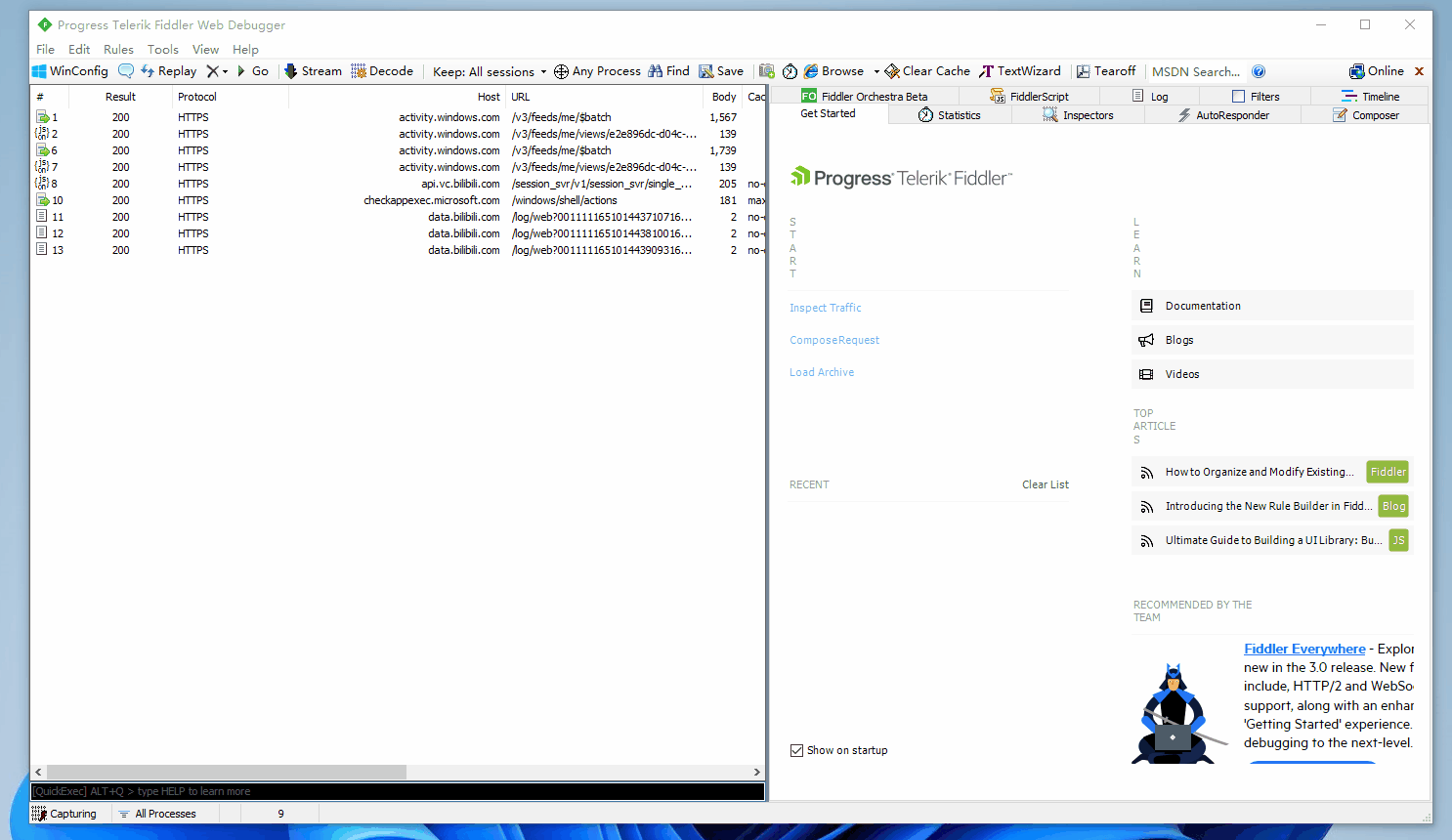Click the blue help question icon
The height and width of the screenshot is (840, 1452).
coord(1259,71)
